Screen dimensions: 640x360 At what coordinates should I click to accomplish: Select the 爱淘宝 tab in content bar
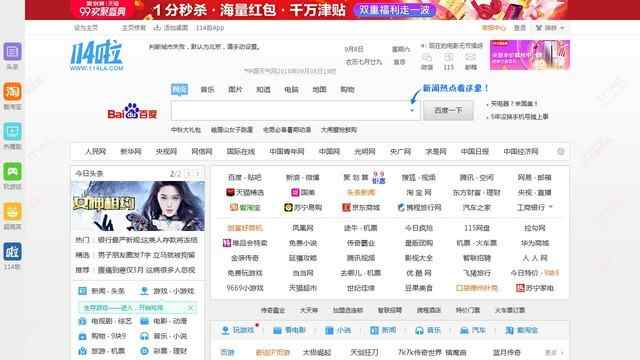pos(522,330)
